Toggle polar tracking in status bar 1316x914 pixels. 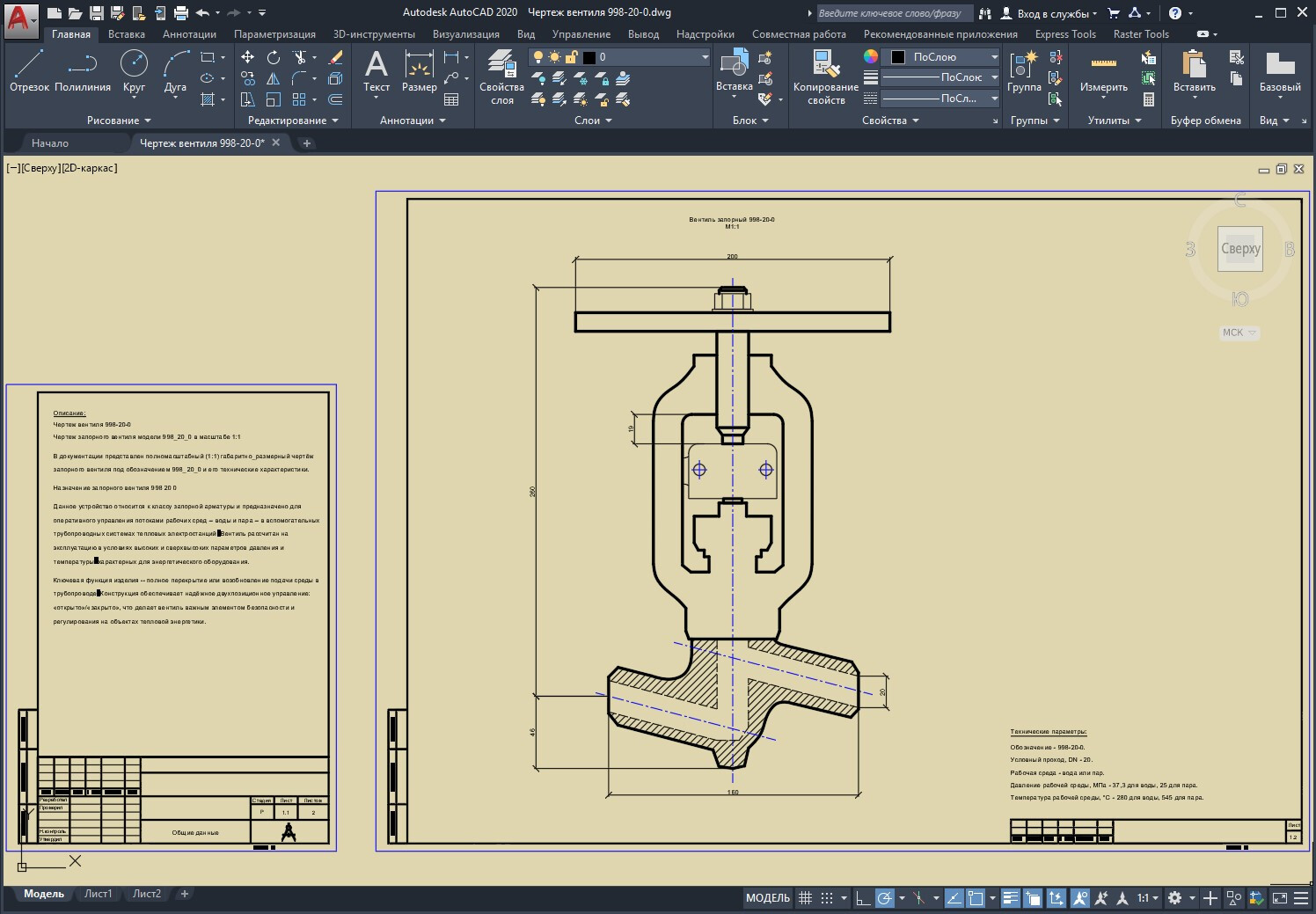click(885, 898)
